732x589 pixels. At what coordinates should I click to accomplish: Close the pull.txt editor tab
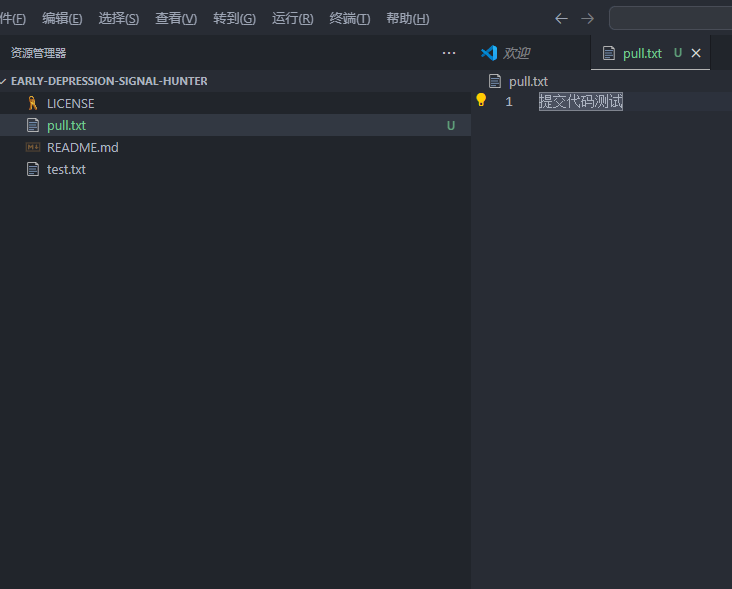tap(696, 53)
